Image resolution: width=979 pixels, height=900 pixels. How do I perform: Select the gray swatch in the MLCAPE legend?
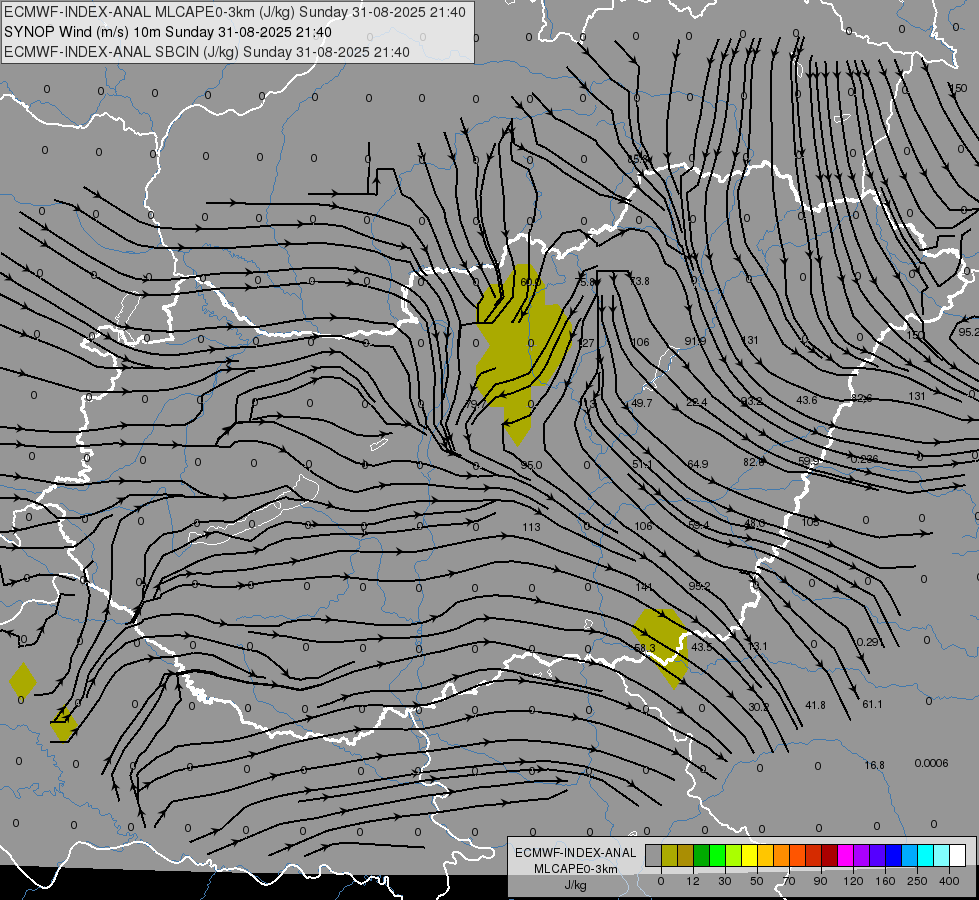click(653, 856)
